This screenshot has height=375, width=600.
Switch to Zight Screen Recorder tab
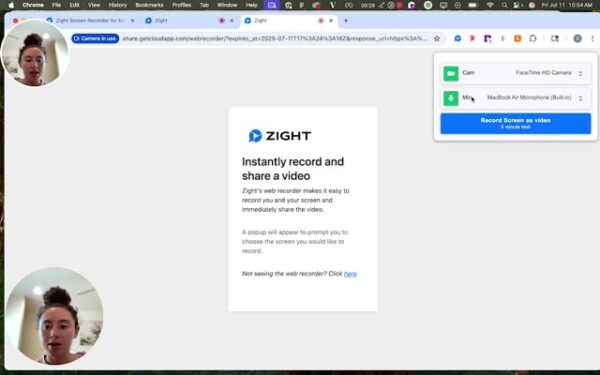click(90, 21)
